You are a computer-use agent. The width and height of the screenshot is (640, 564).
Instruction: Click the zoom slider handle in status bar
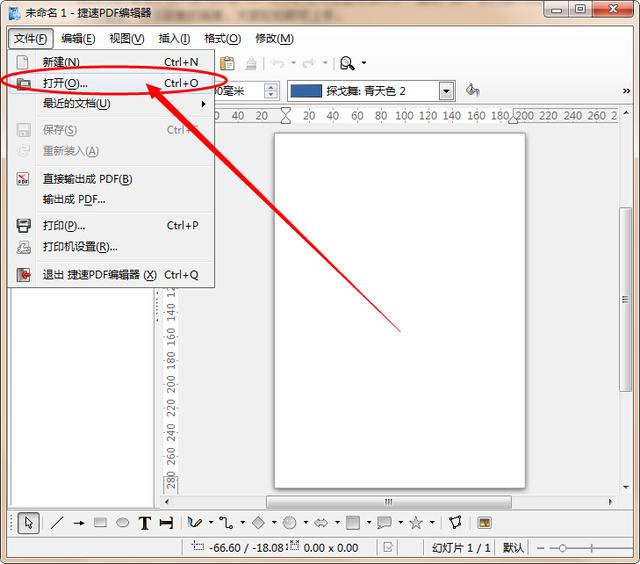point(562,548)
